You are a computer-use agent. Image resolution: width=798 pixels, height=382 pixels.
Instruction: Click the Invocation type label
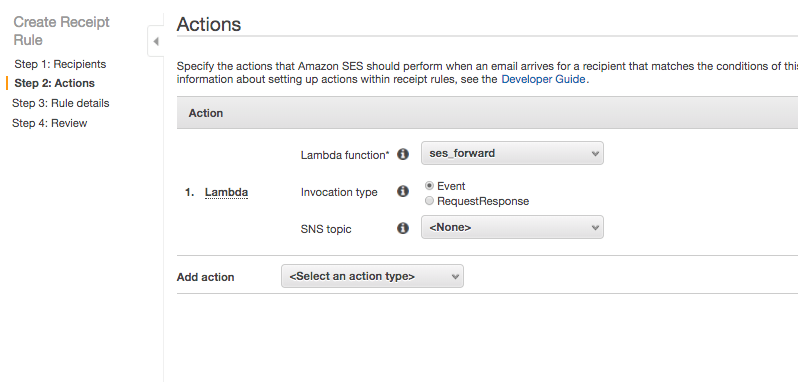339,192
